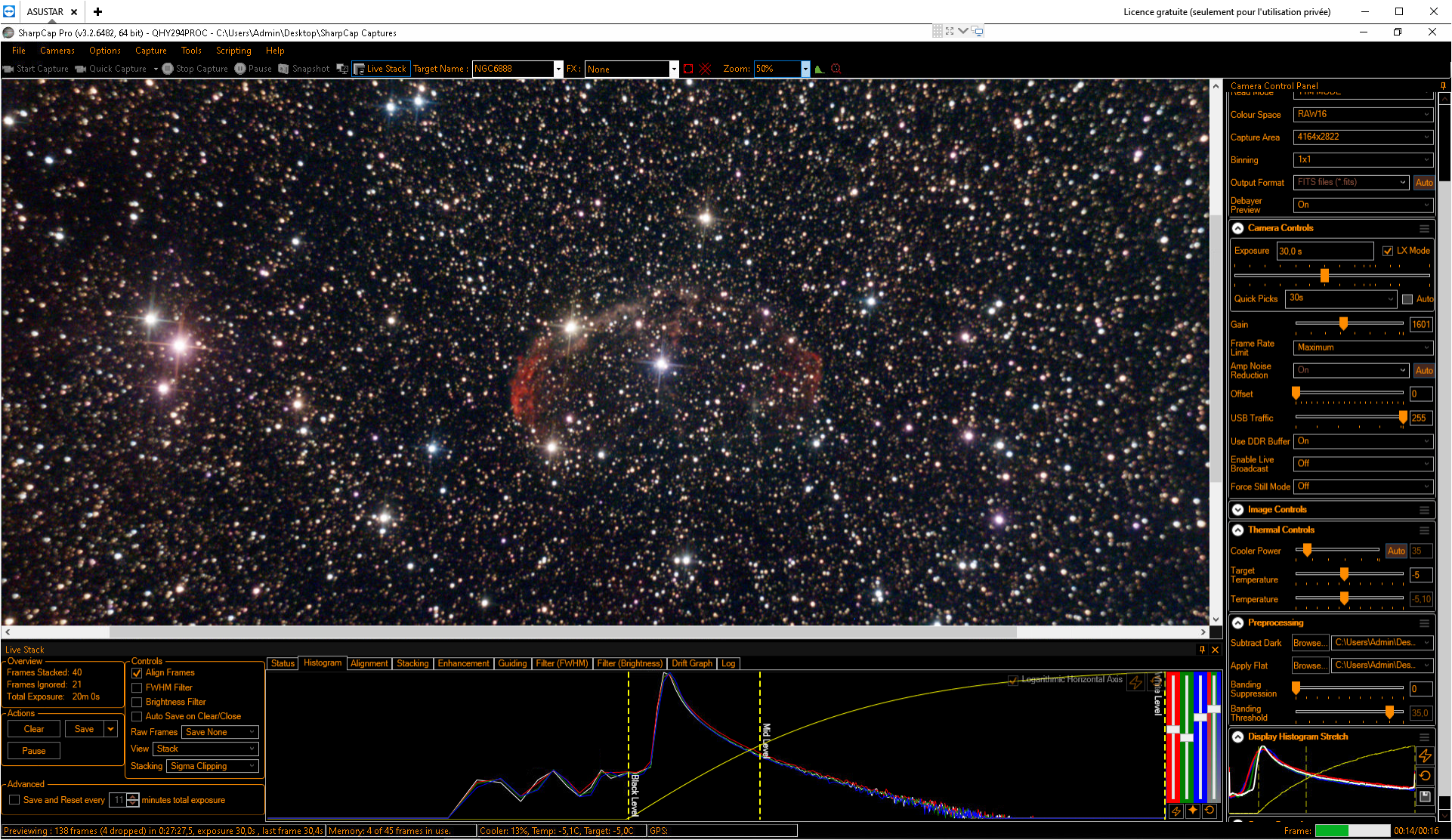This screenshot has width=1452, height=840.
Task: Enable the Brightness Filter checkbox
Action: point(137,703)
